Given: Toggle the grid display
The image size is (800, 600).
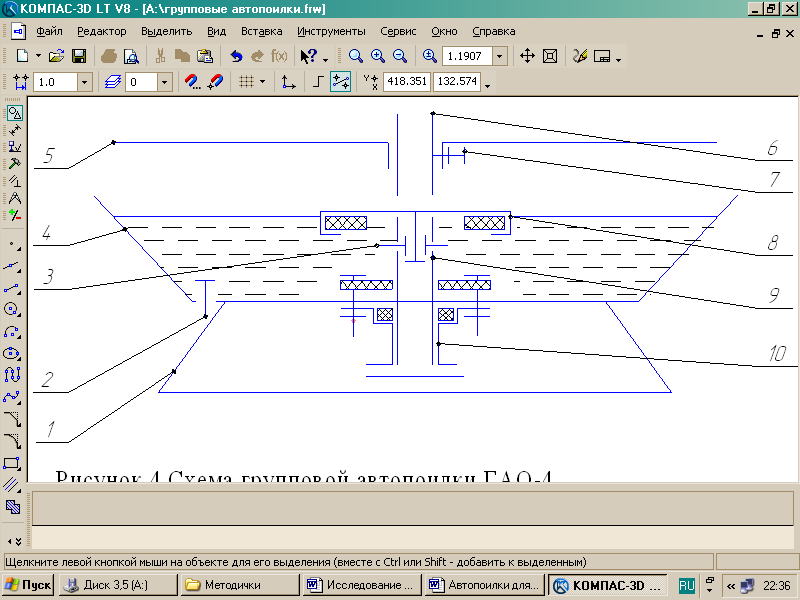Looking at the screenshot, I should pos(247,82).
